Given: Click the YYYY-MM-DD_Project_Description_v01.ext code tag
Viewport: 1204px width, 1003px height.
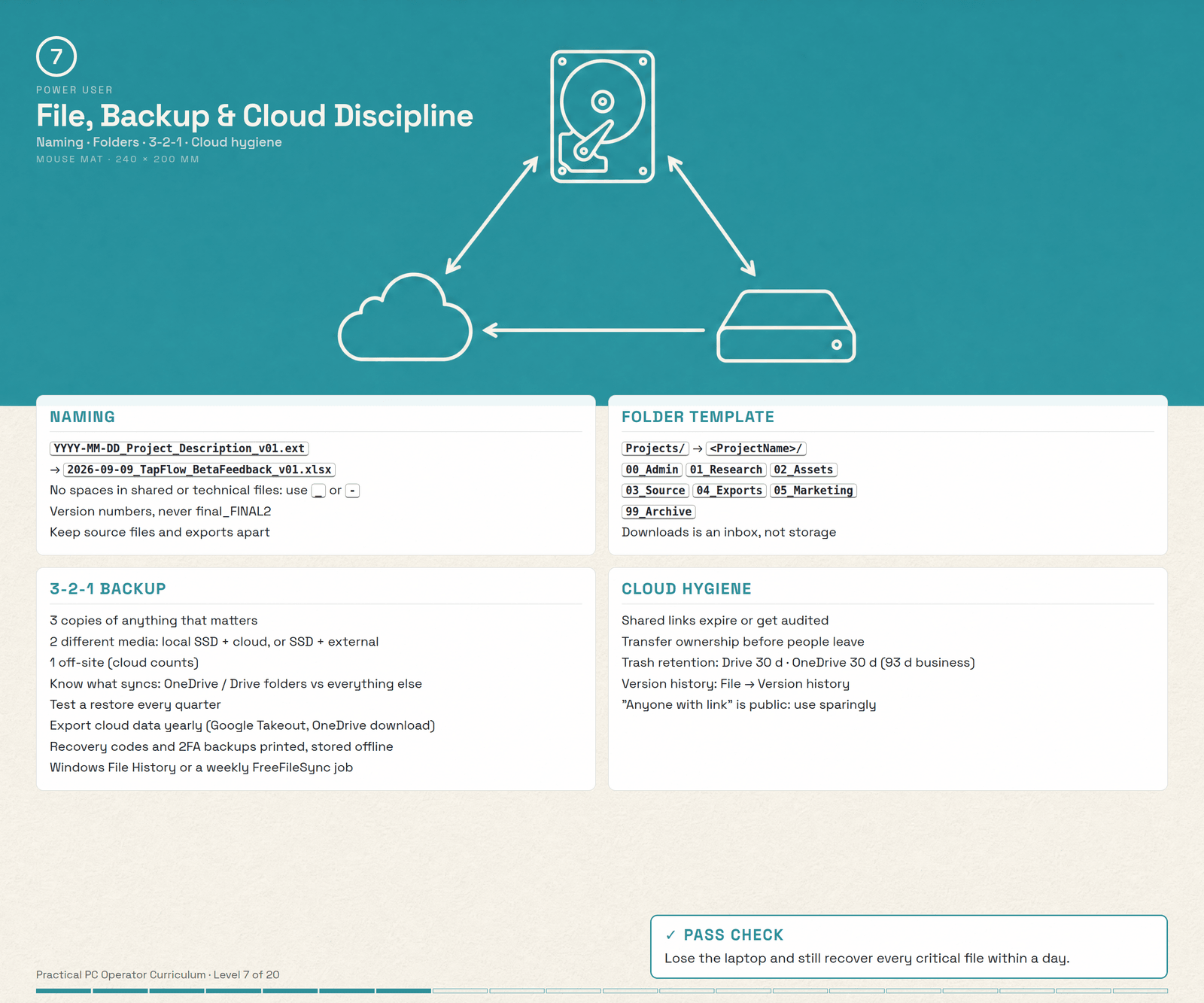Looking at the screenshot, I should [x=179, y=448].
